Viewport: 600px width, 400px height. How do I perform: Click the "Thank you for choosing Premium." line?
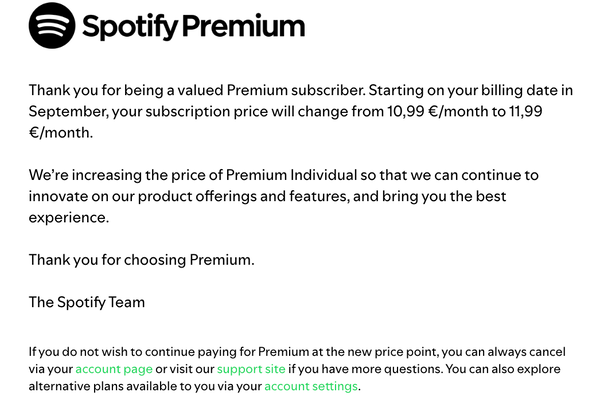click(142, 260)
